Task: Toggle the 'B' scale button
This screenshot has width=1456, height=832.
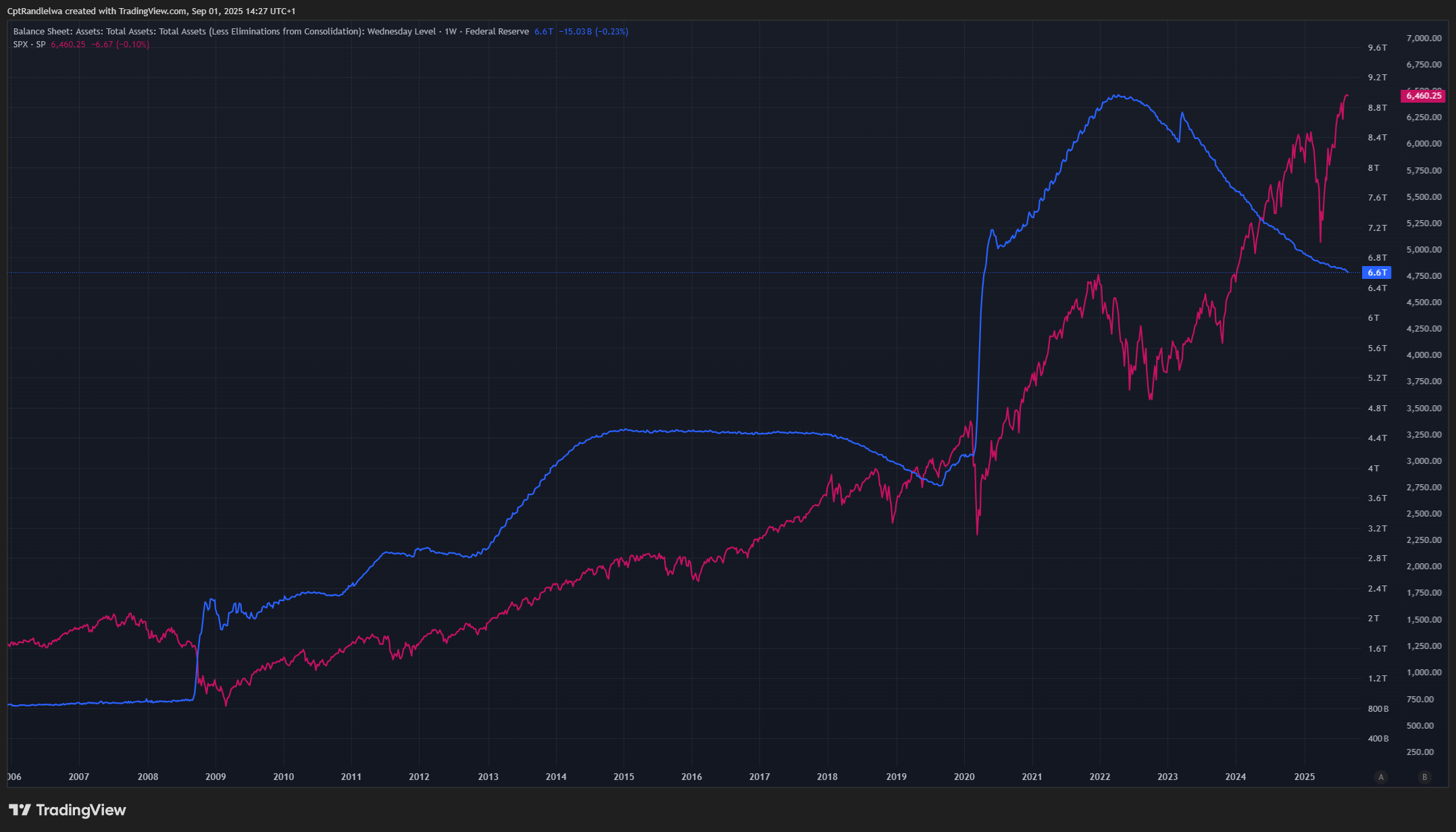Action: click(x=1425, y=777)
